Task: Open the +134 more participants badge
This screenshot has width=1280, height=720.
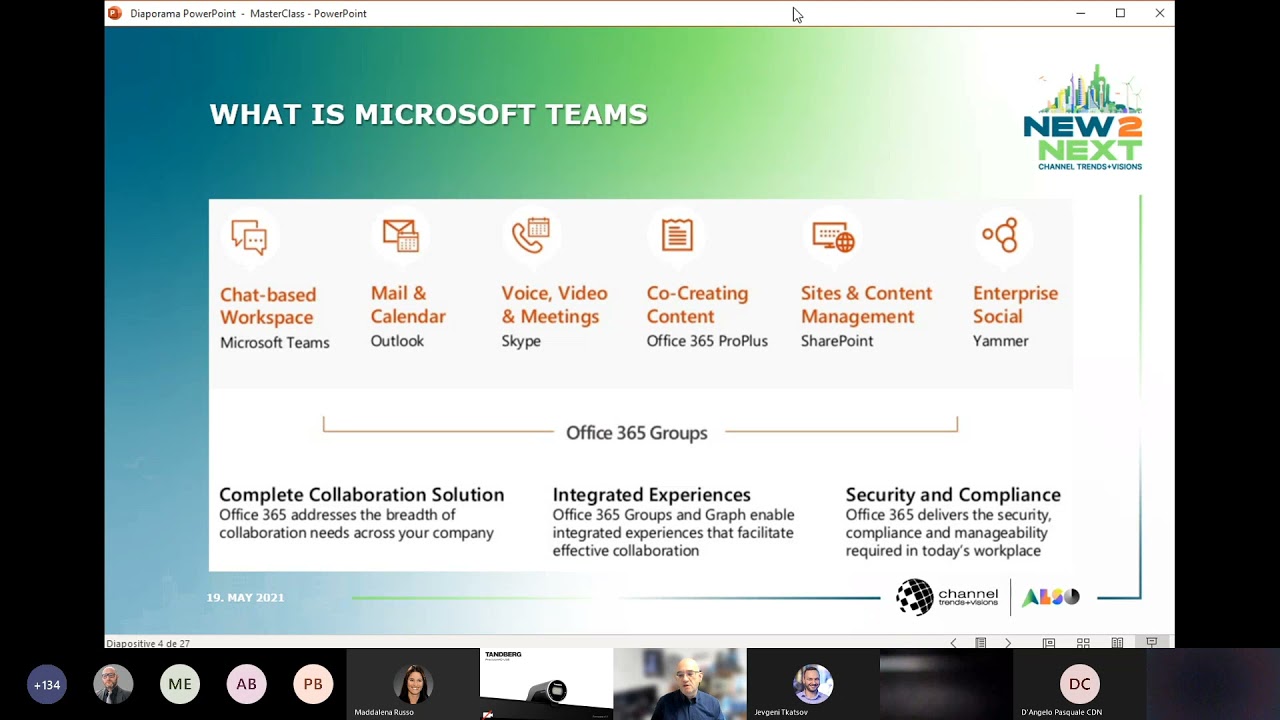Action: click(47, 684)
